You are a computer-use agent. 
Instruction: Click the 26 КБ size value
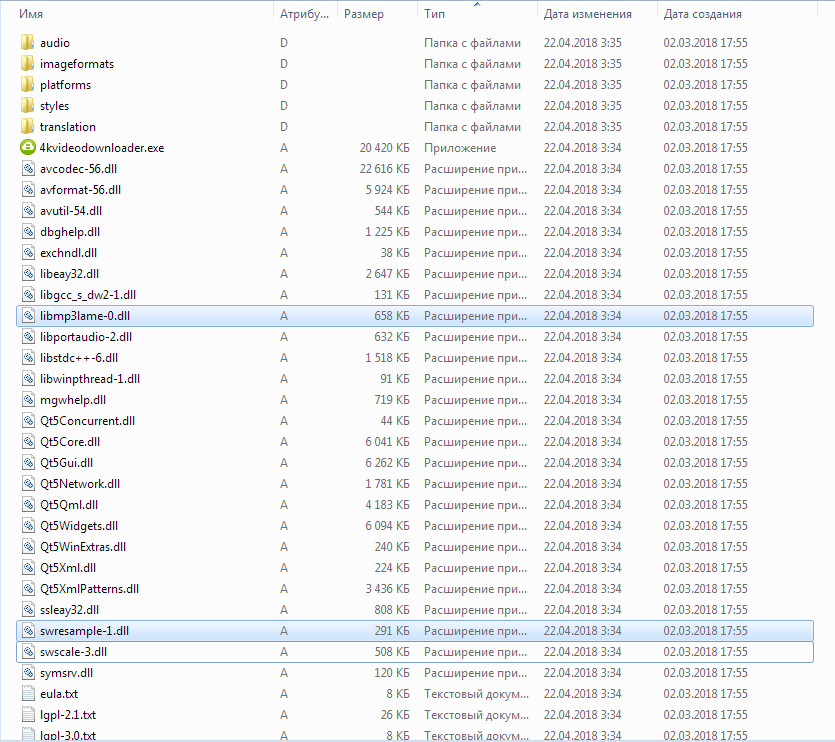[x=395, y=715]
